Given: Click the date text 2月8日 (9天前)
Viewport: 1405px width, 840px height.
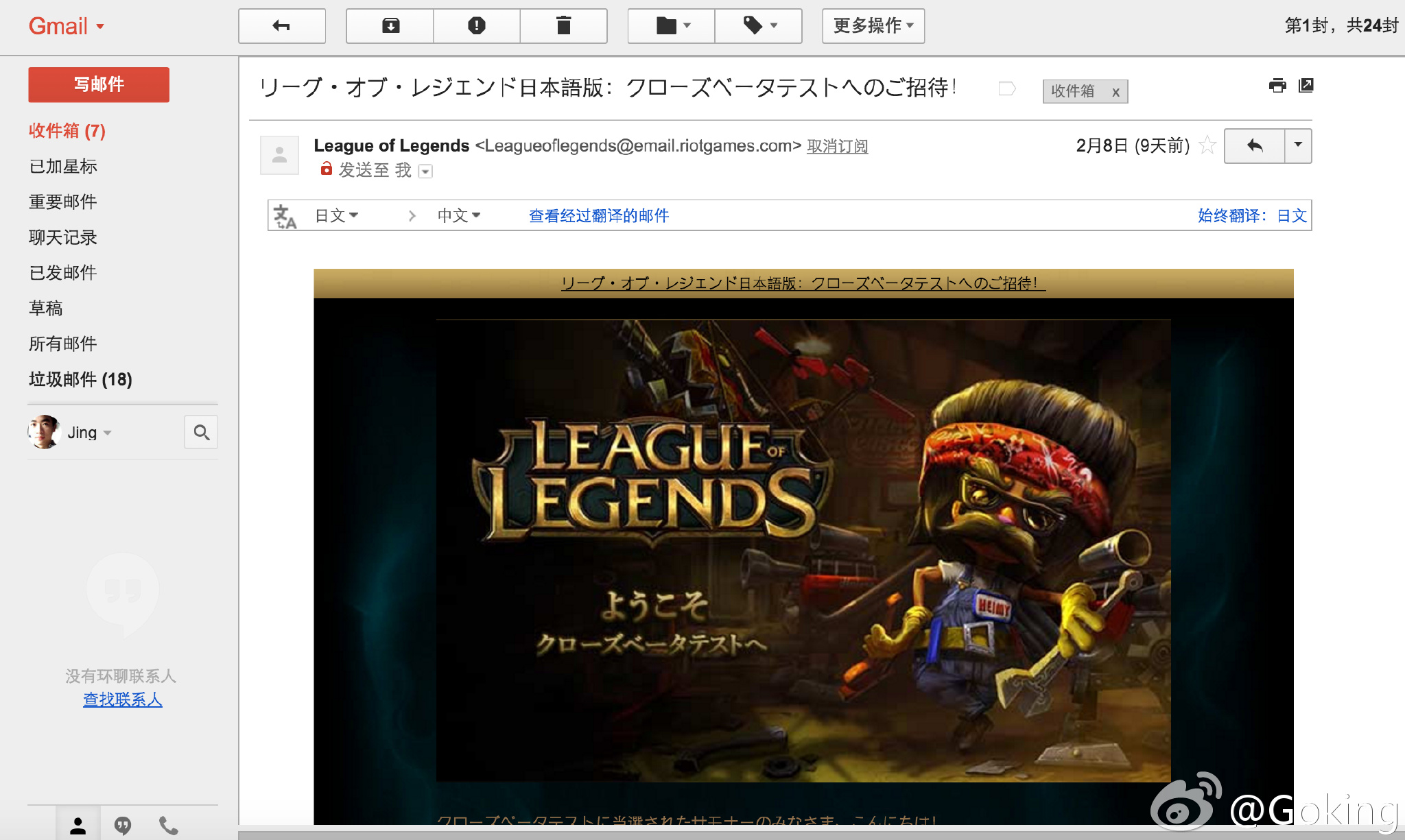Looking at the screenshot, I should (1133, 145).
